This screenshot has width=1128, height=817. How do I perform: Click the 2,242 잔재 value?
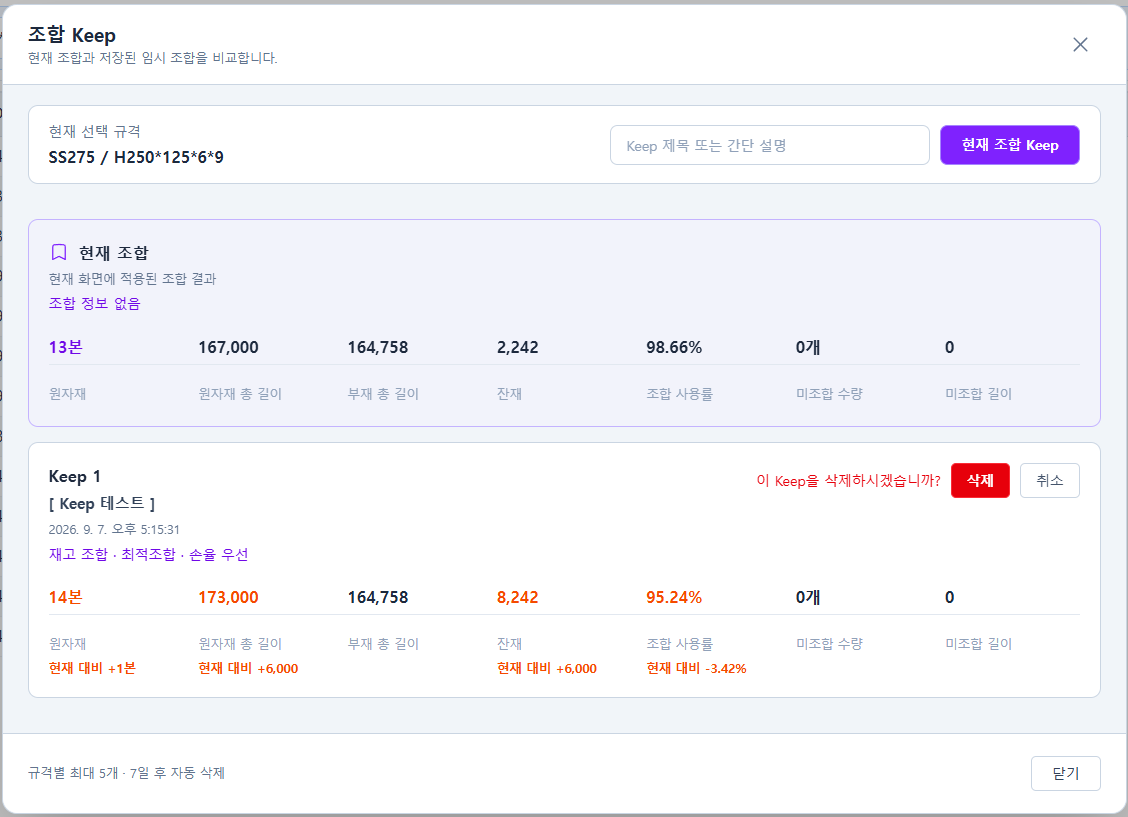pos(517,347)
